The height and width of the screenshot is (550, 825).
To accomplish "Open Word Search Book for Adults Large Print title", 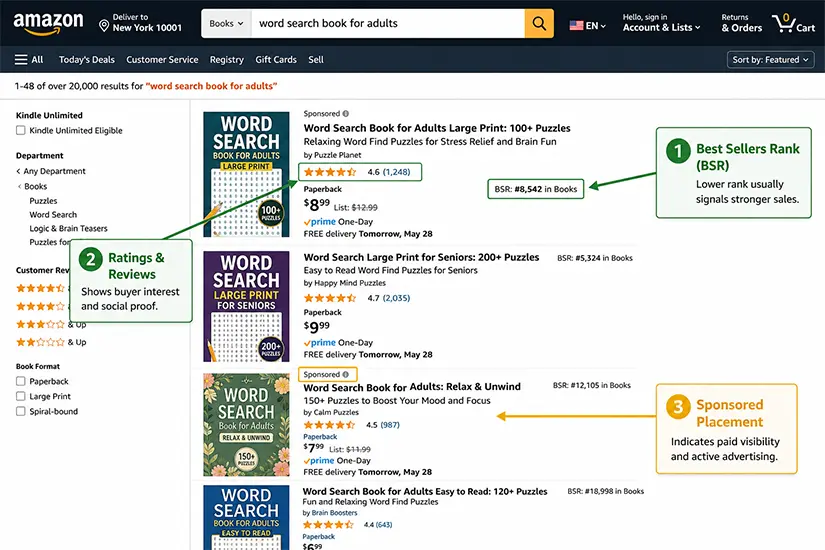I will tap(437, 128).
